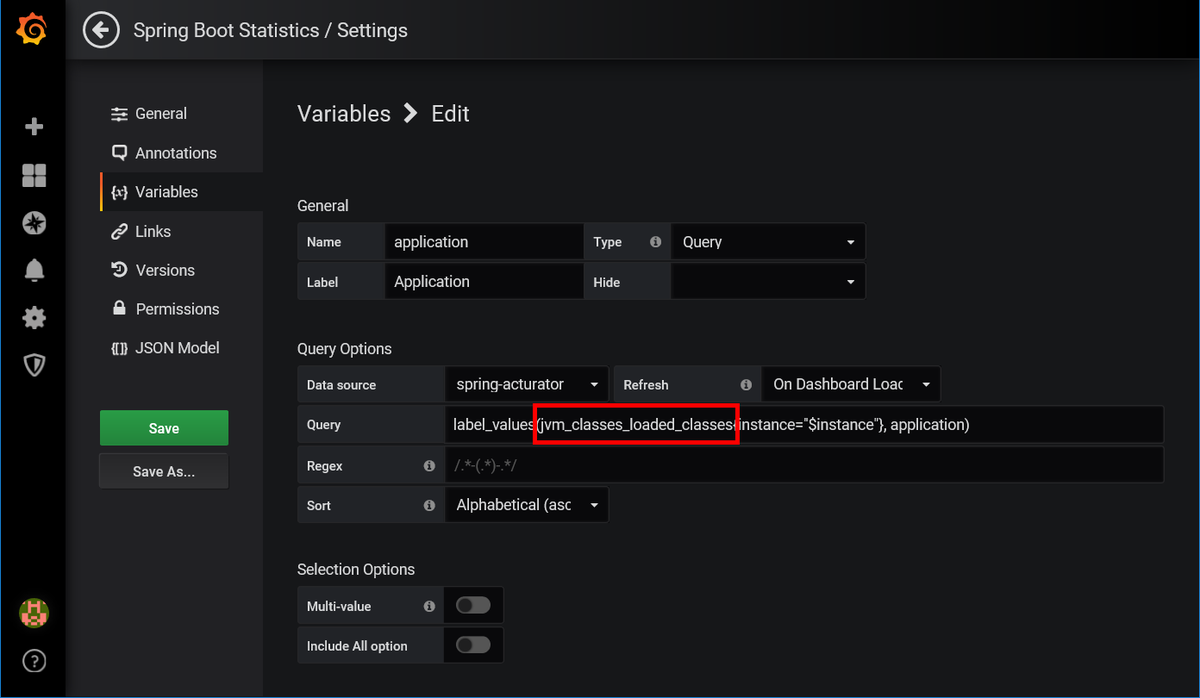Click the green Save button
The height and width of the screenshot is (698, 1200).
(x=164, y=428)
